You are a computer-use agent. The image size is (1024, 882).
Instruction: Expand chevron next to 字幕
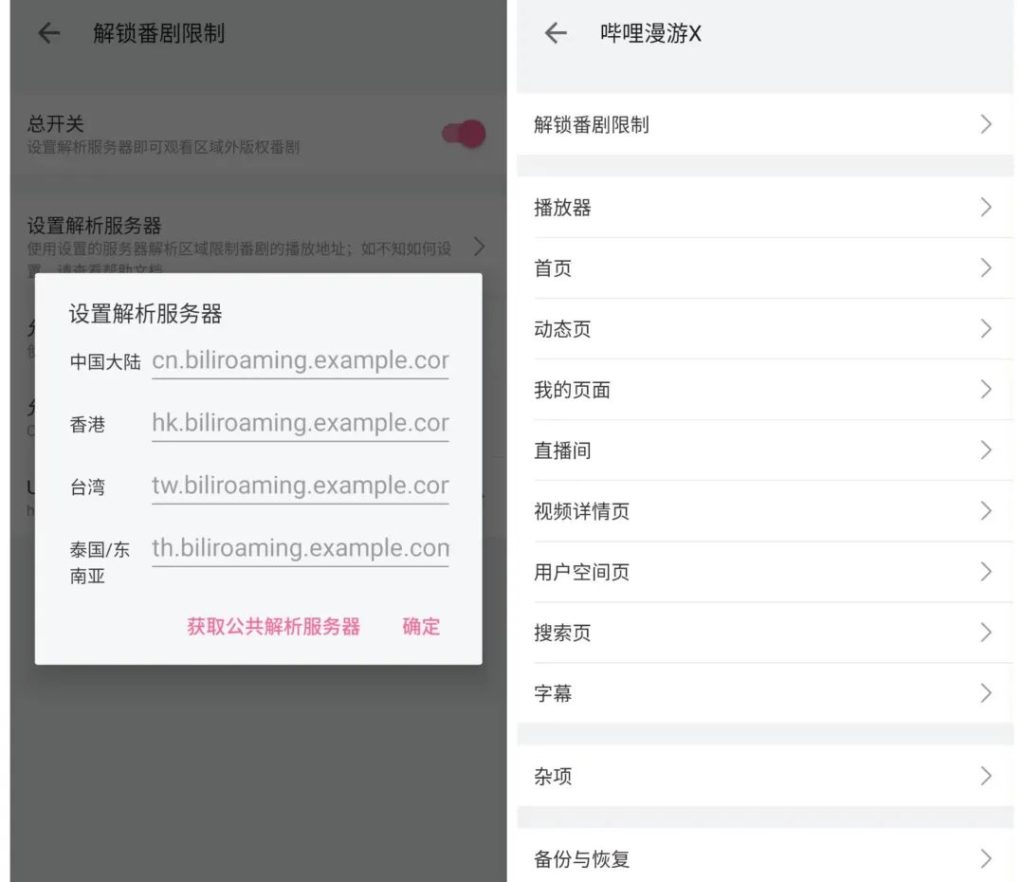pyautogui.click(x=986, y=693)
